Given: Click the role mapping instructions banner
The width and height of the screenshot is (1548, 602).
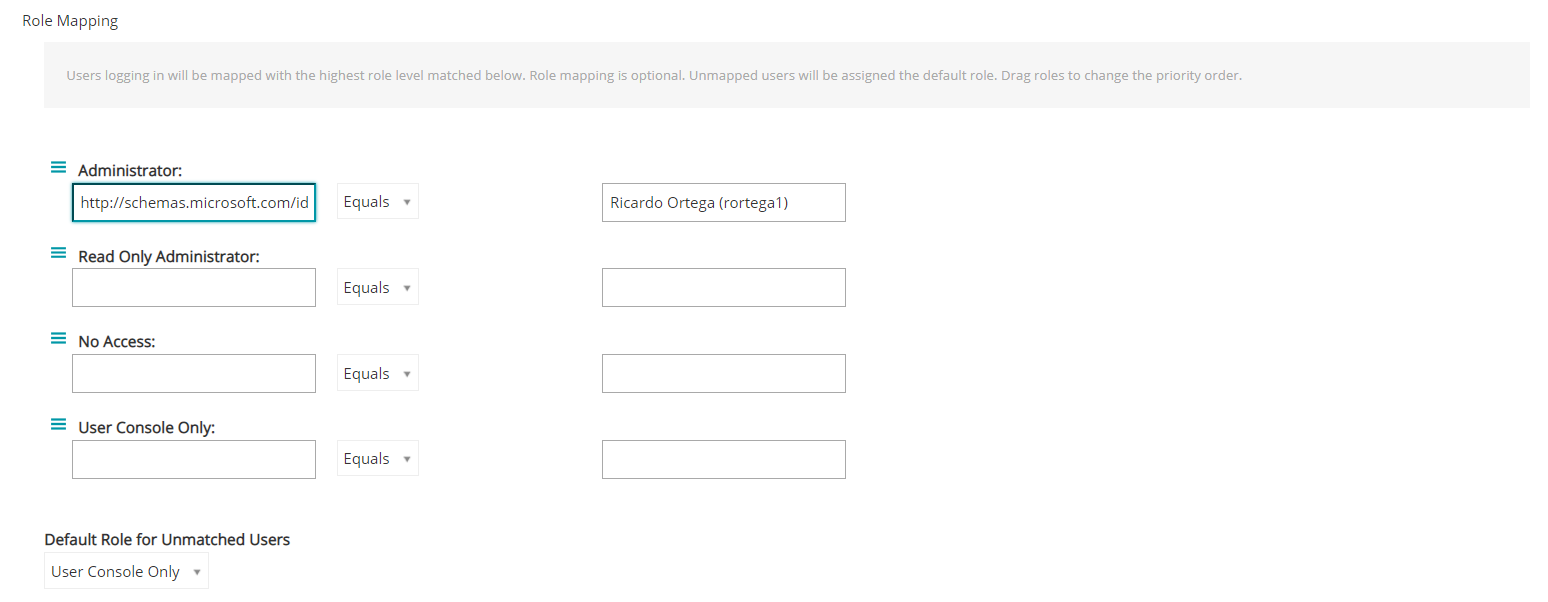Looking at the screenshot, I should pos(653,75).
